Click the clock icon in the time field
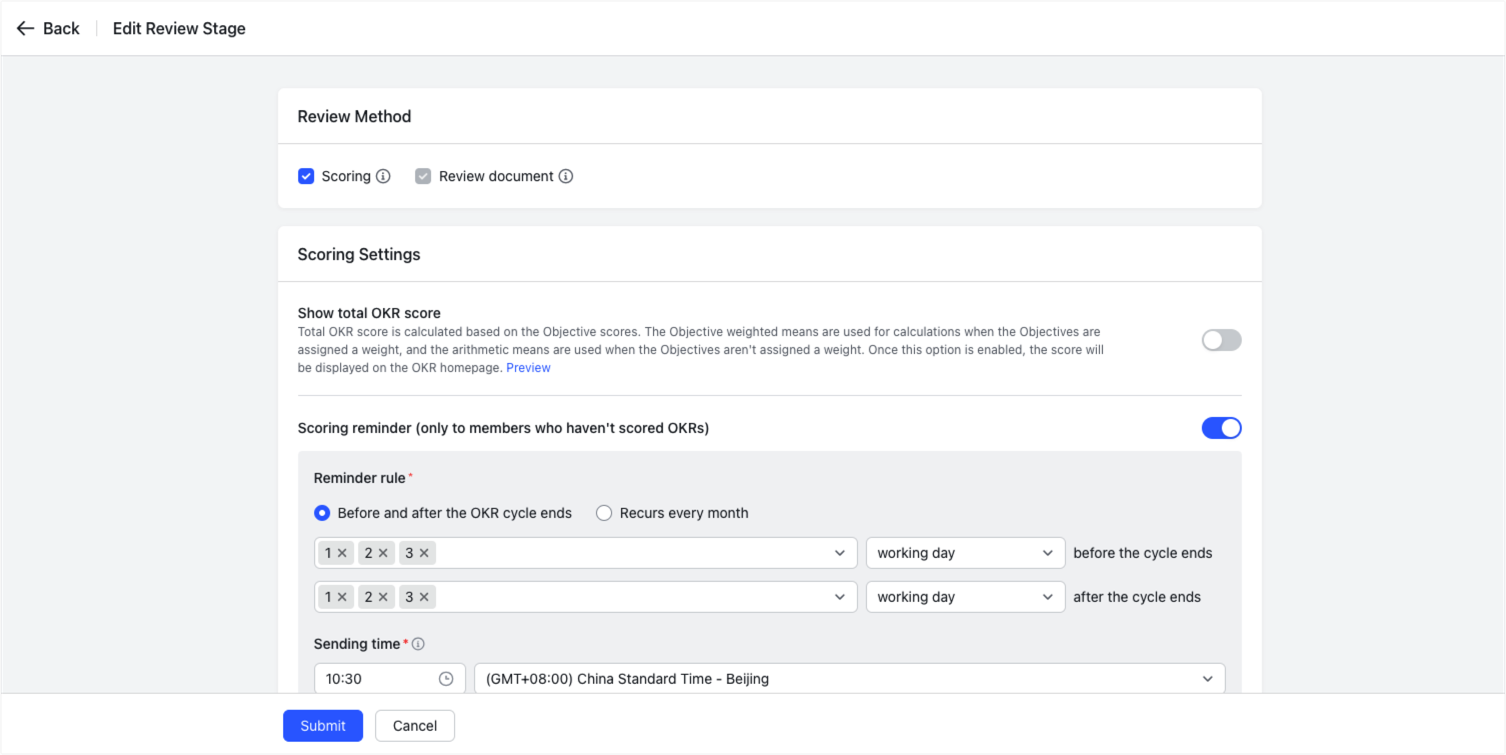 click(446, 678)
